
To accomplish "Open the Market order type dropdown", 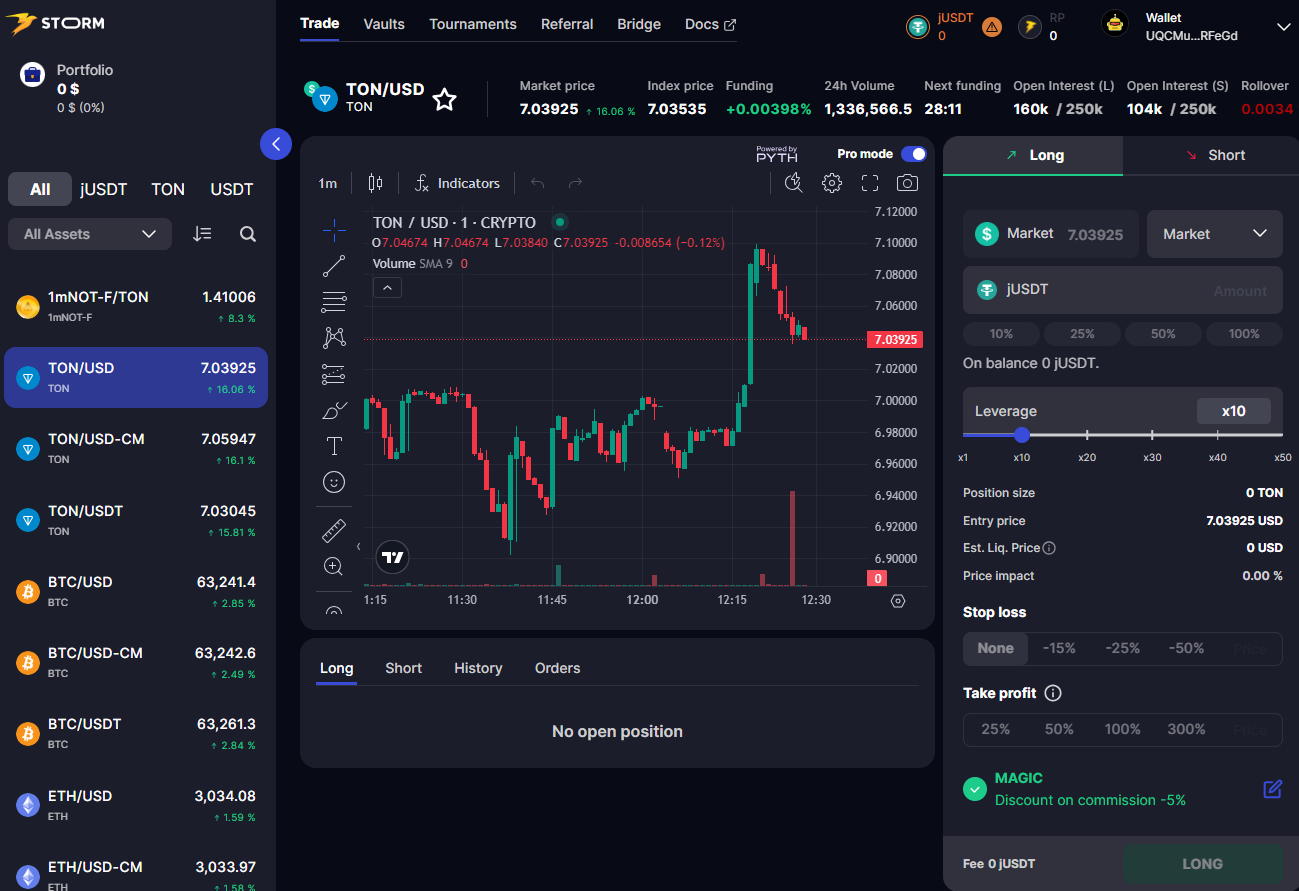I will click(1215, 234).
